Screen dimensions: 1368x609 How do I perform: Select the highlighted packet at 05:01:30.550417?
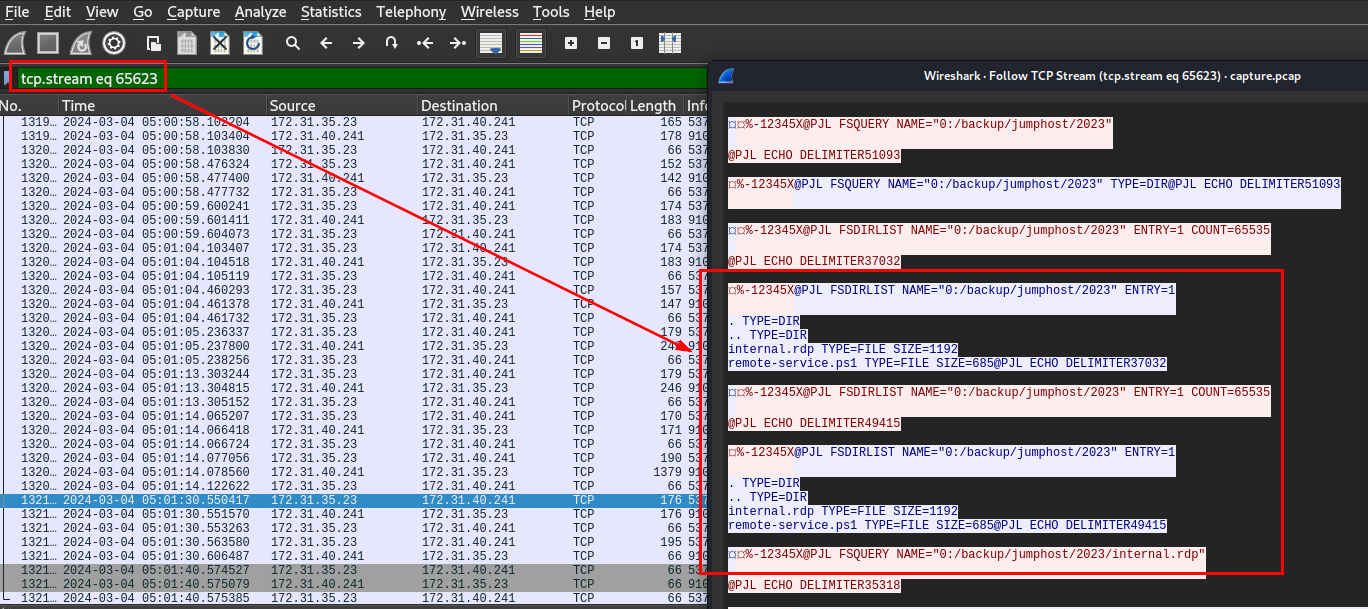click(353, 499)
